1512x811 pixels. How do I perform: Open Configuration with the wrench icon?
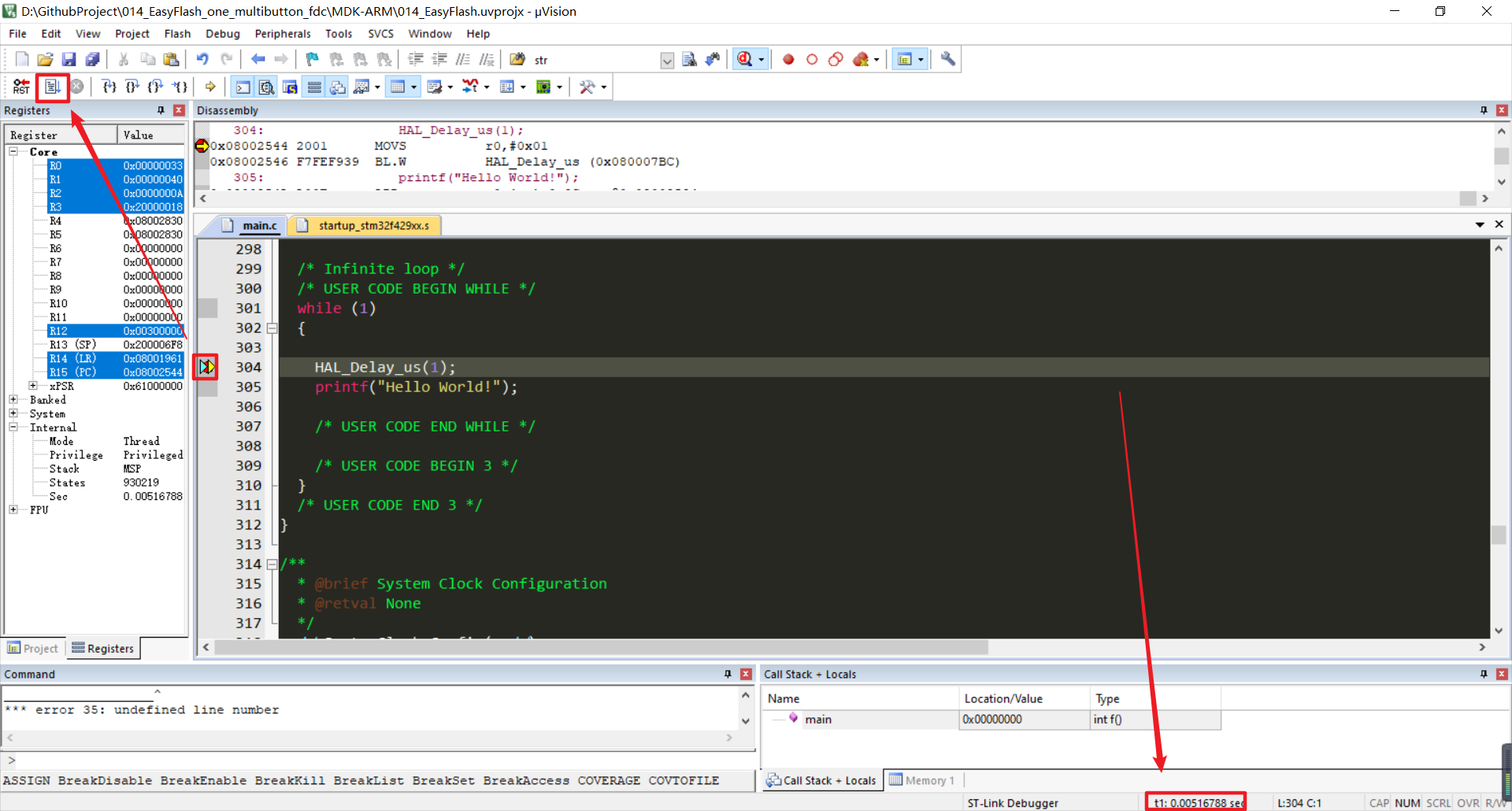tap(948, 60)
